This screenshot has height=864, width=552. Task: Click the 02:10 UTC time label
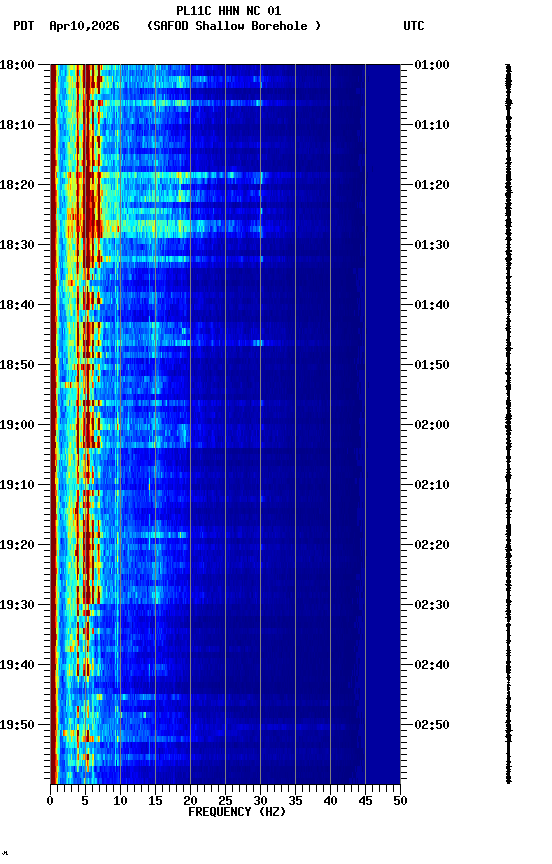[x=432, y=485]
